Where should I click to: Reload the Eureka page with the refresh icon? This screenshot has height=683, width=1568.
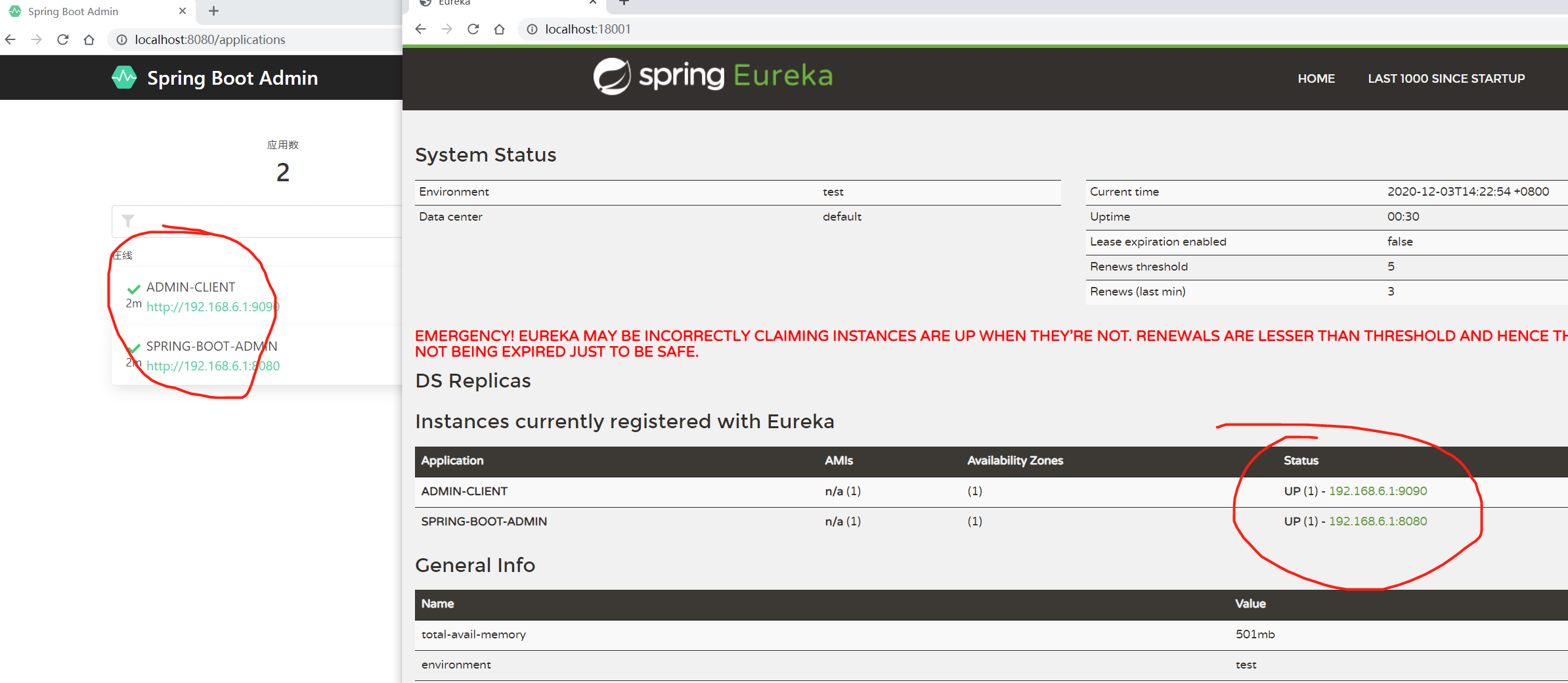pyautogui.click(x=473, y=29)
